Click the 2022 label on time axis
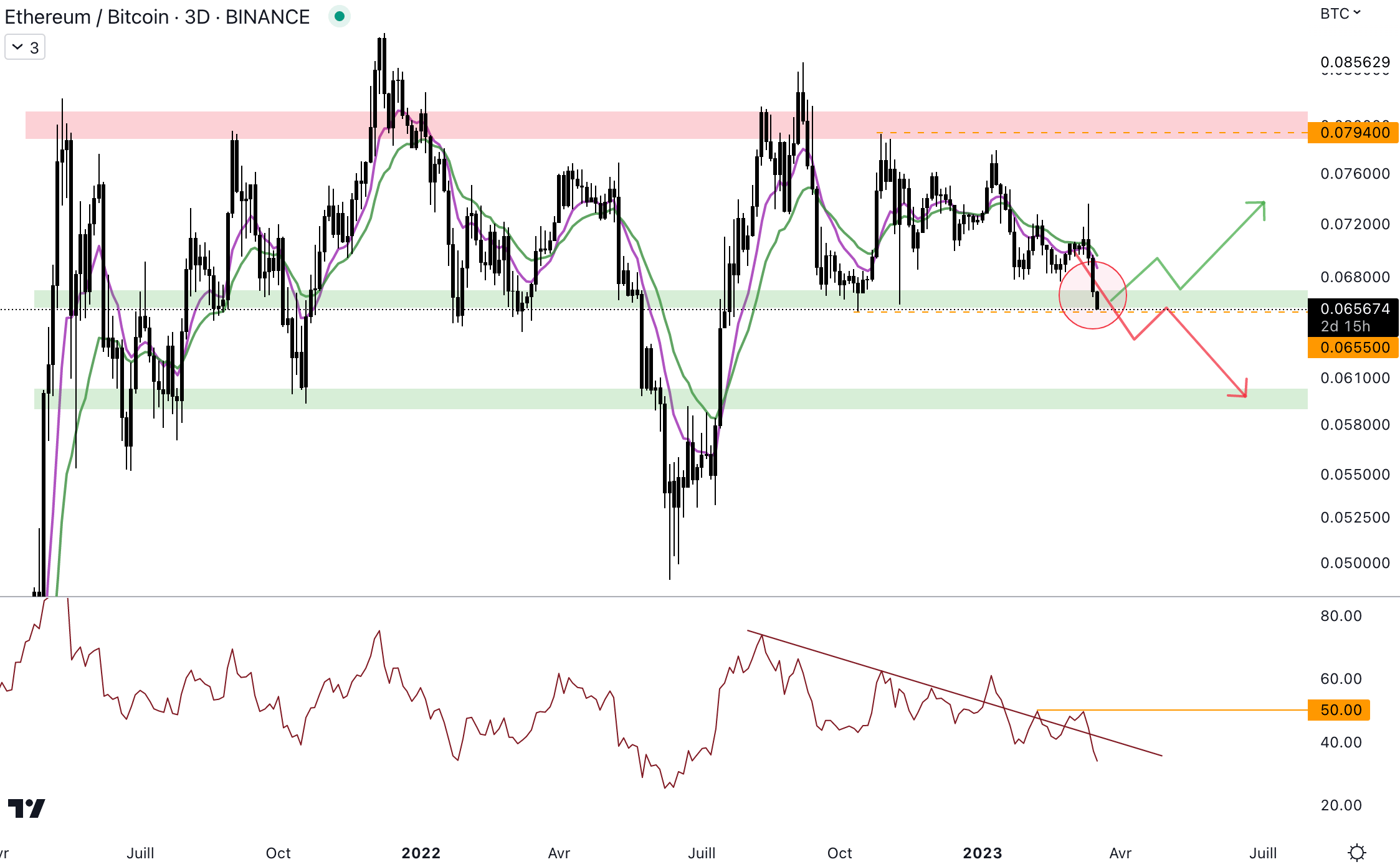The image size is (1400, 867). [421, 853]
